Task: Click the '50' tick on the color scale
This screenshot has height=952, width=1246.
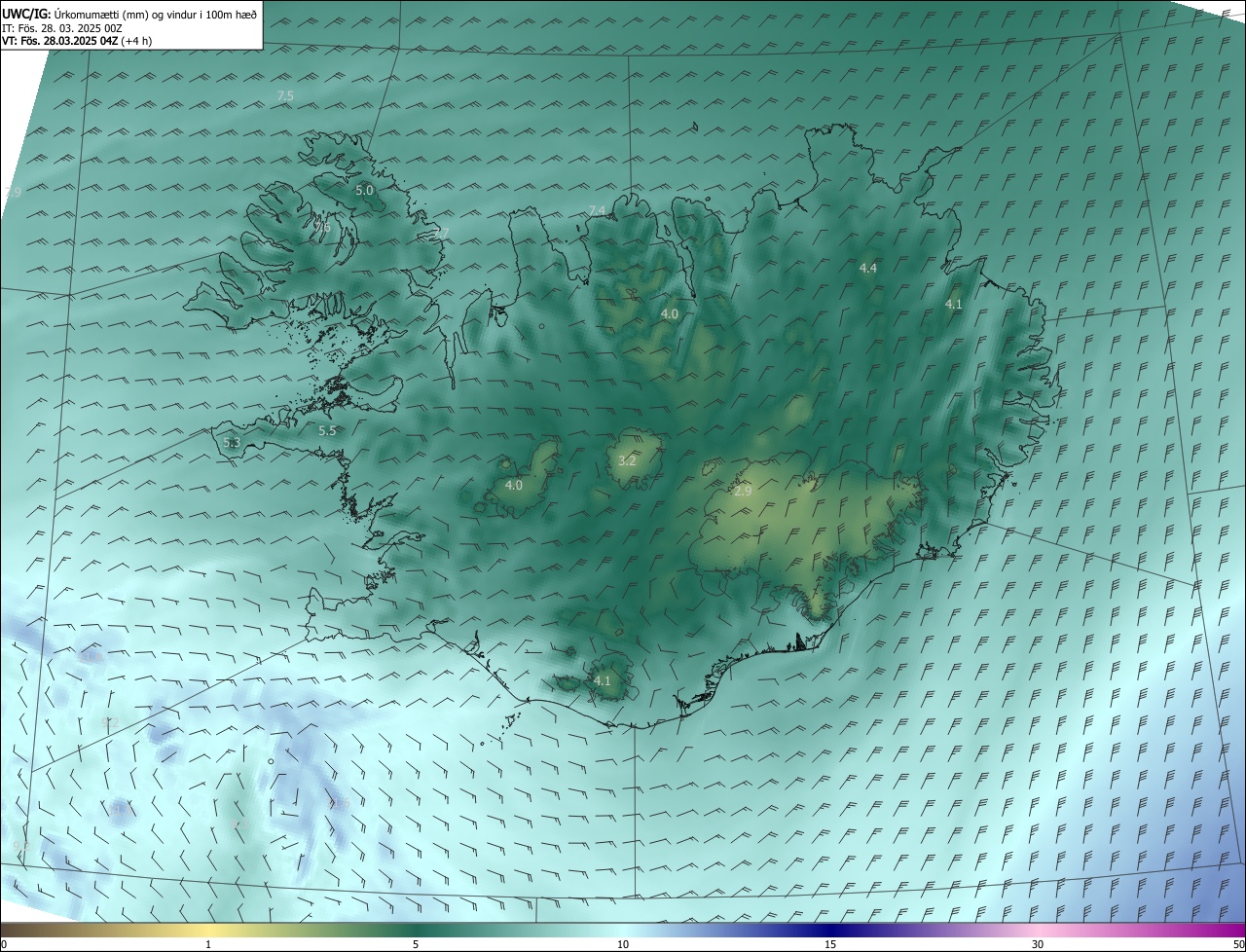Action: click(1238, 944)
